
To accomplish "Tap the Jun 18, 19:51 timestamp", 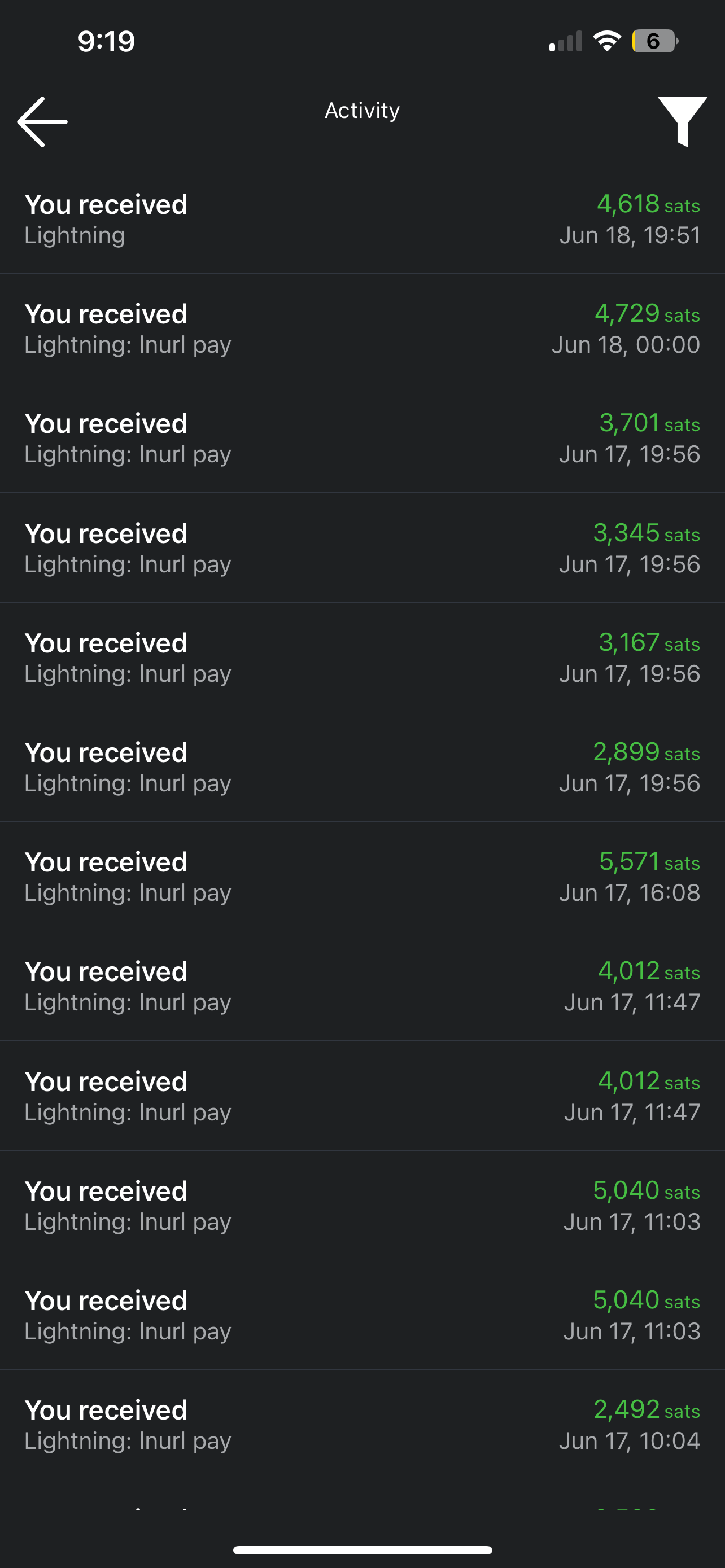I will 630,235.
